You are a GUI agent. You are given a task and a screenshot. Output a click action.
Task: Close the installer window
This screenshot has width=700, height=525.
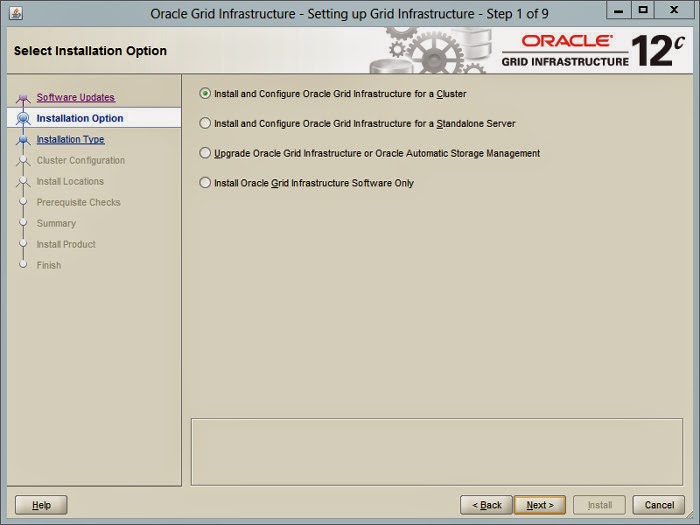[x=674, y=10]
